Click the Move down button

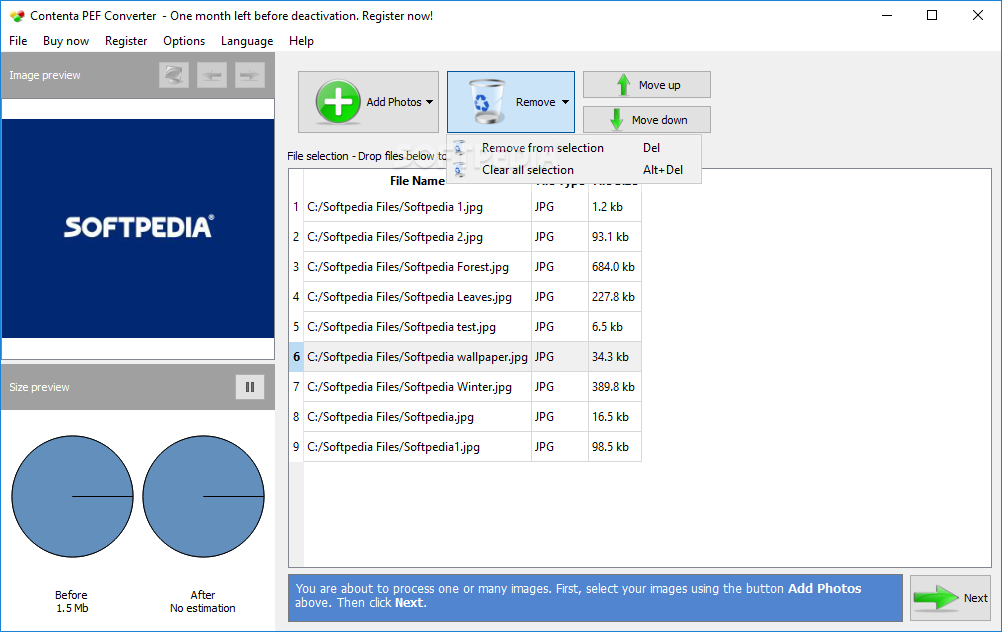click(x=647, y=119)
